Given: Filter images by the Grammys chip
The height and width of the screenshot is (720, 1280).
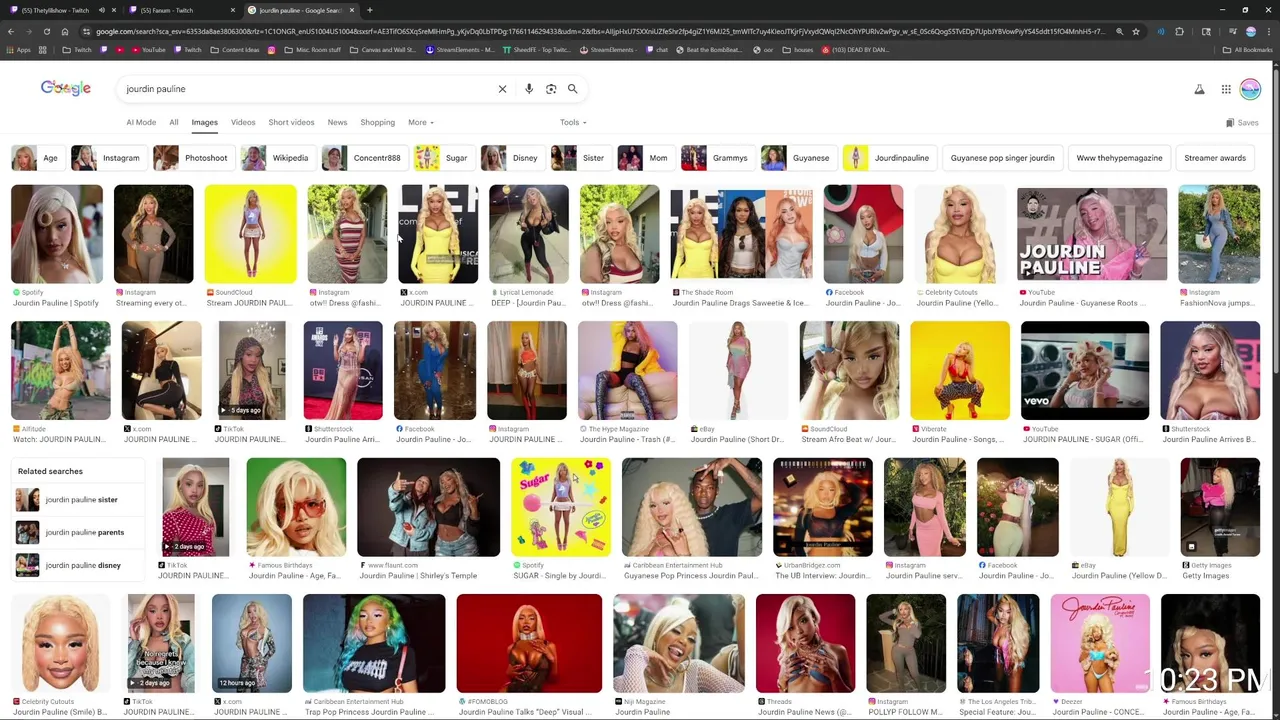Looking at the screenshot, I should click(x=717, y=158).
